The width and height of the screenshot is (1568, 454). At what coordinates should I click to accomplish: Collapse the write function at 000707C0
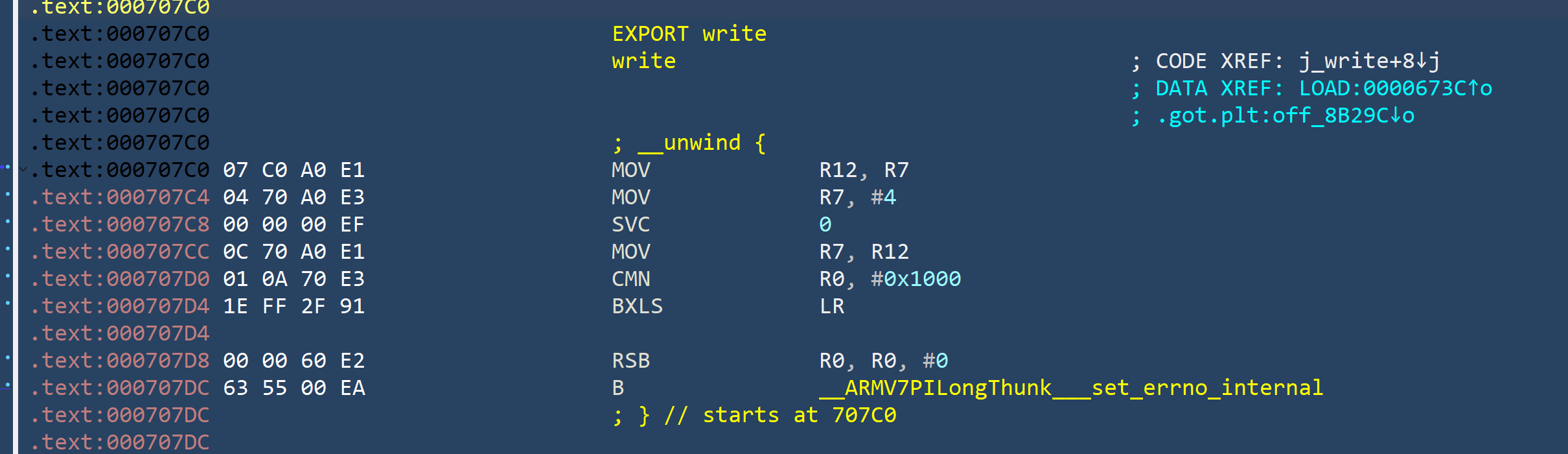click(23, 170)
